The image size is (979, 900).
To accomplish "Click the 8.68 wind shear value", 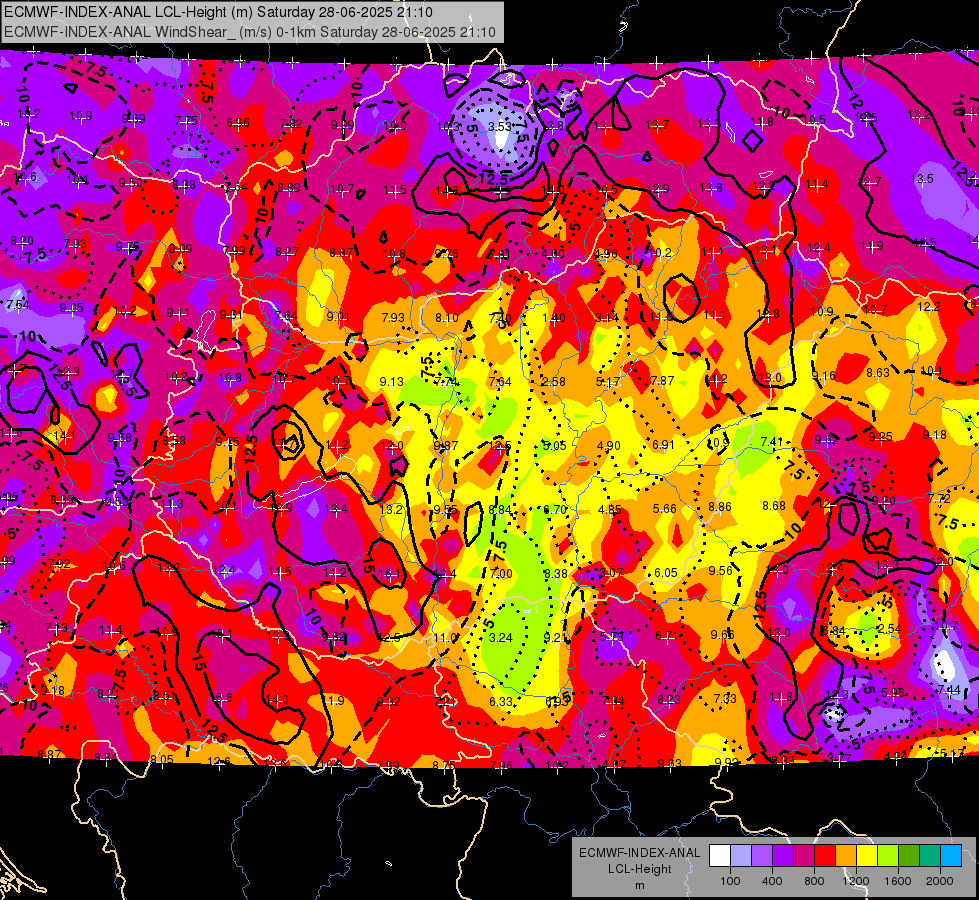I will tap(774, 505).
